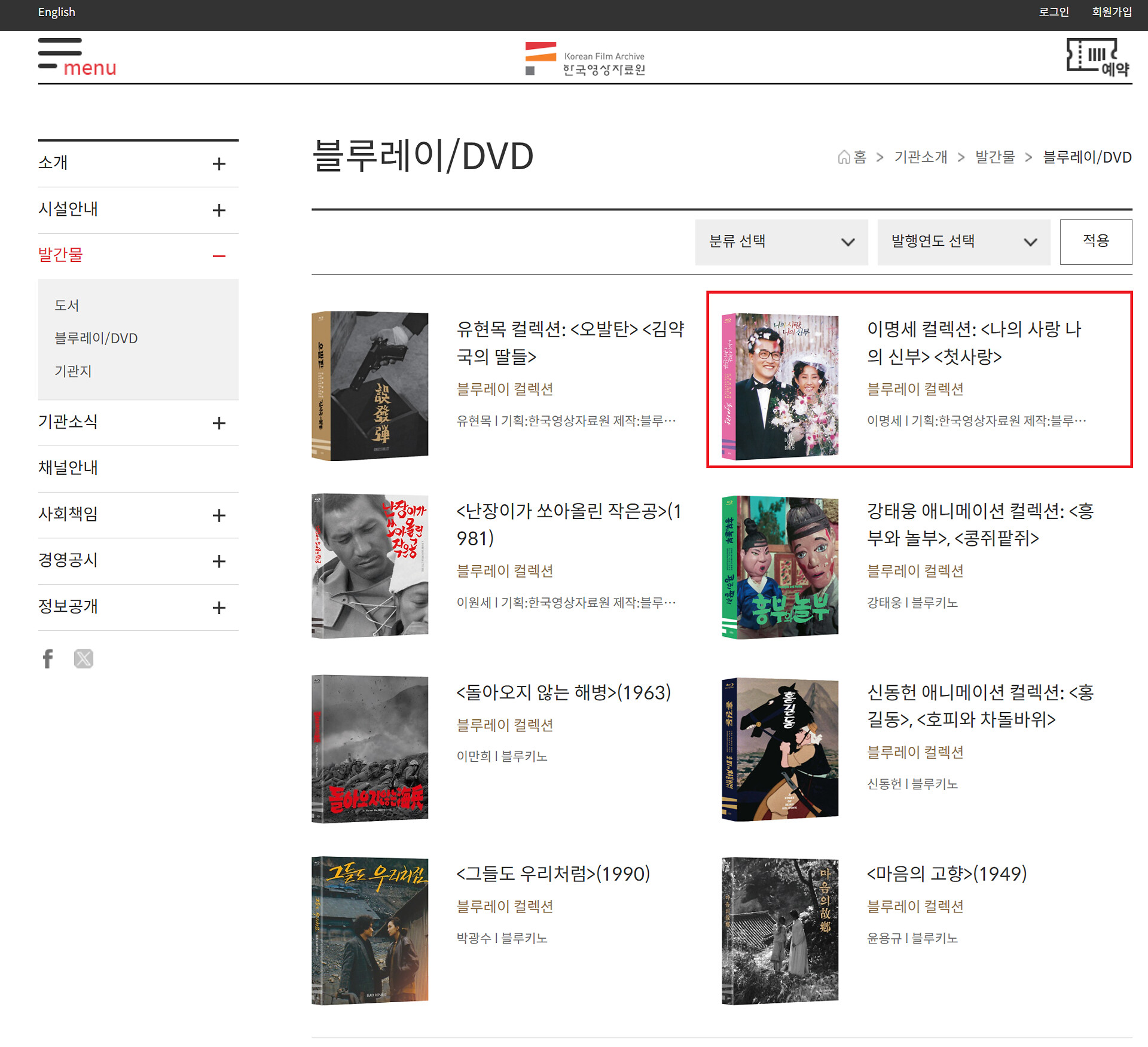
Task: Click the Korean Film Archive logo
Action: coord(585,59)
